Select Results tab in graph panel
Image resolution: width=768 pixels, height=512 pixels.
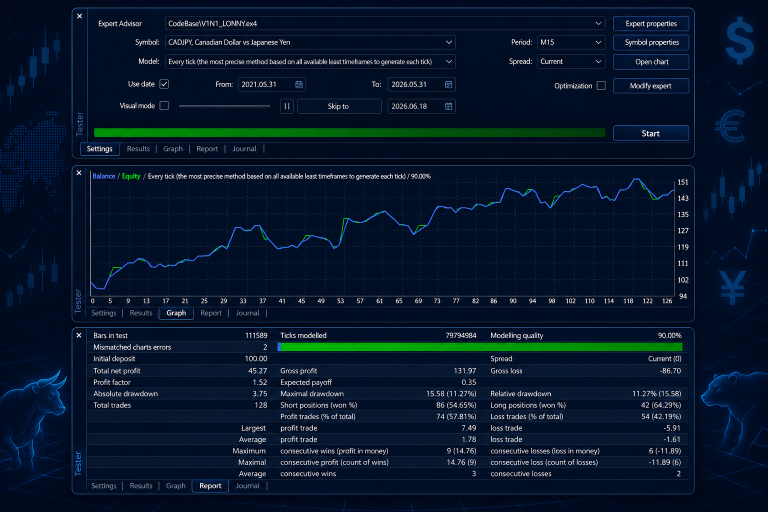[x=141, y=313]
